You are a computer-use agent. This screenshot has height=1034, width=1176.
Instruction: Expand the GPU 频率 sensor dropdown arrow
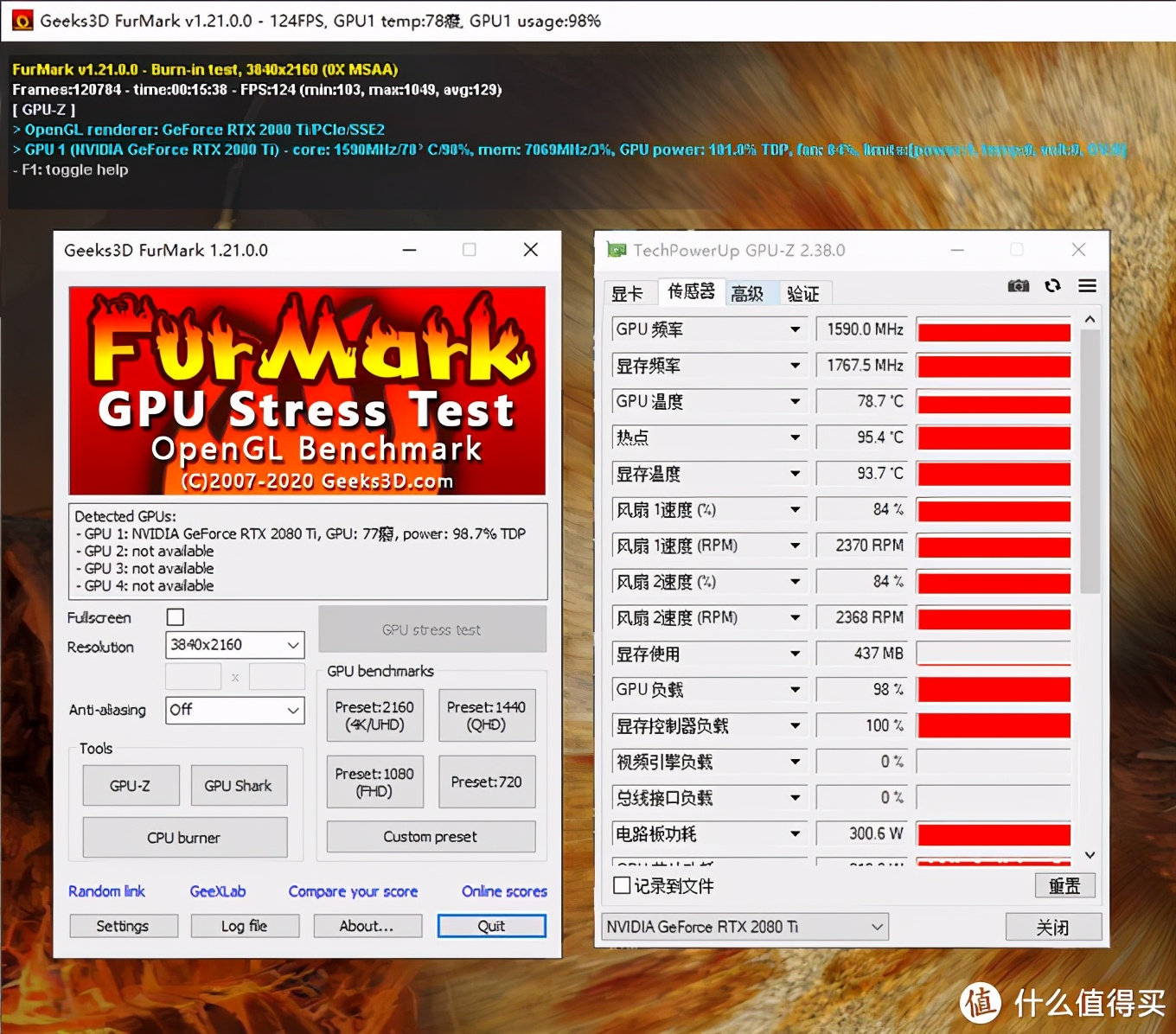click(x=795, y=329)
